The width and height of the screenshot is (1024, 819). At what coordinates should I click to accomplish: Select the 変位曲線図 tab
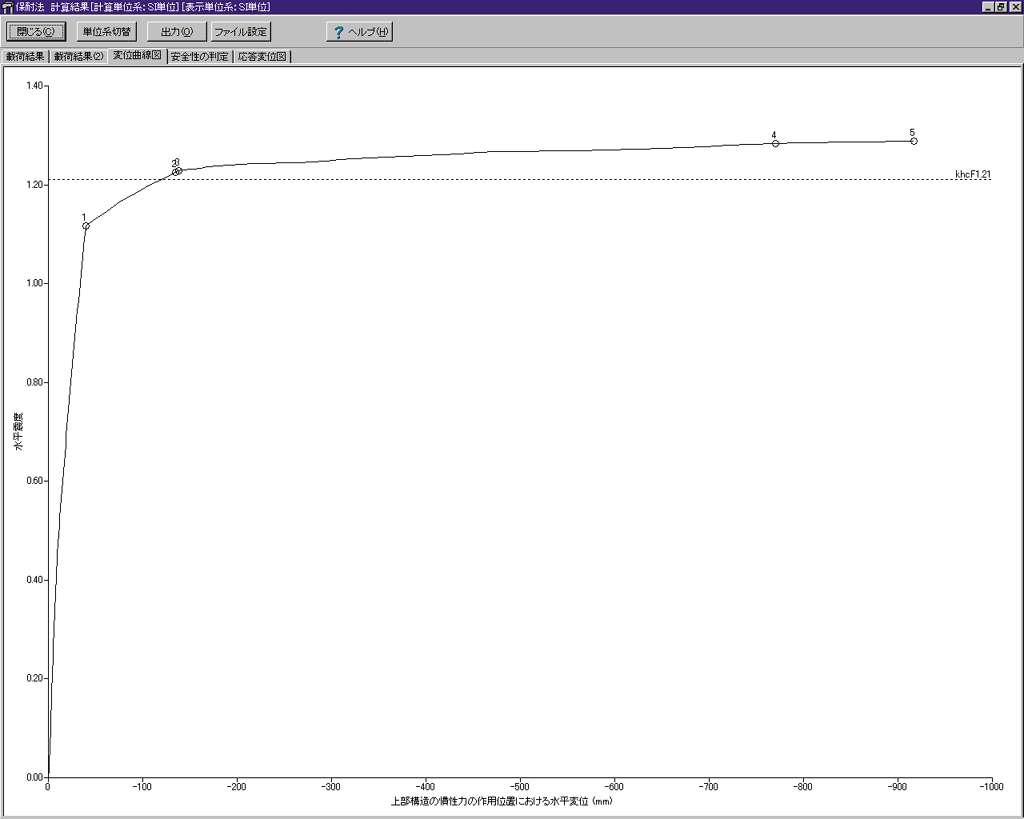[x=137, y=56]
